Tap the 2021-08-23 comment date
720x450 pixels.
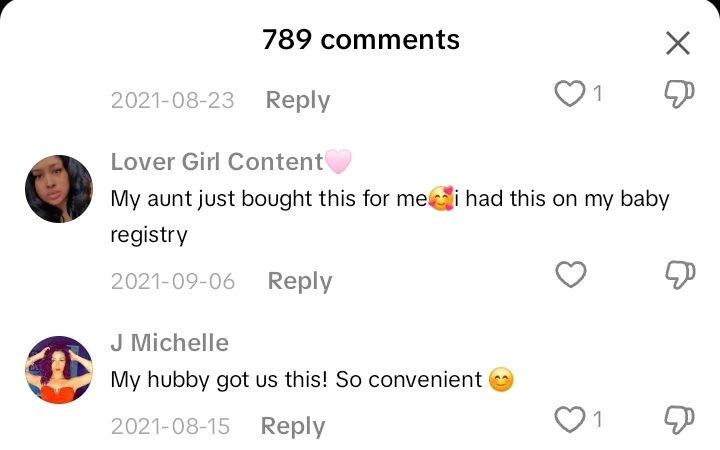pos(172,100)
